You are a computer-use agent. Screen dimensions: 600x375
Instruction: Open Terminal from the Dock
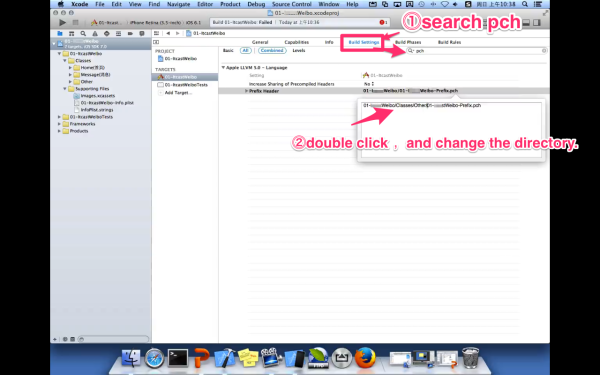[178, 358]
